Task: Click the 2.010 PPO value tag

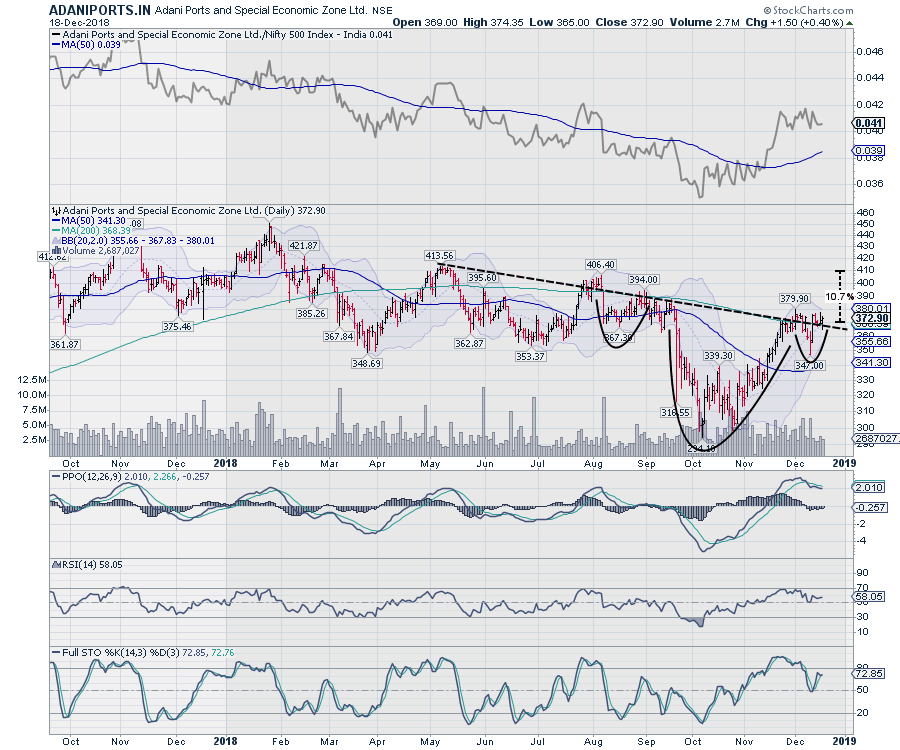Action: [x=869, y=487]
